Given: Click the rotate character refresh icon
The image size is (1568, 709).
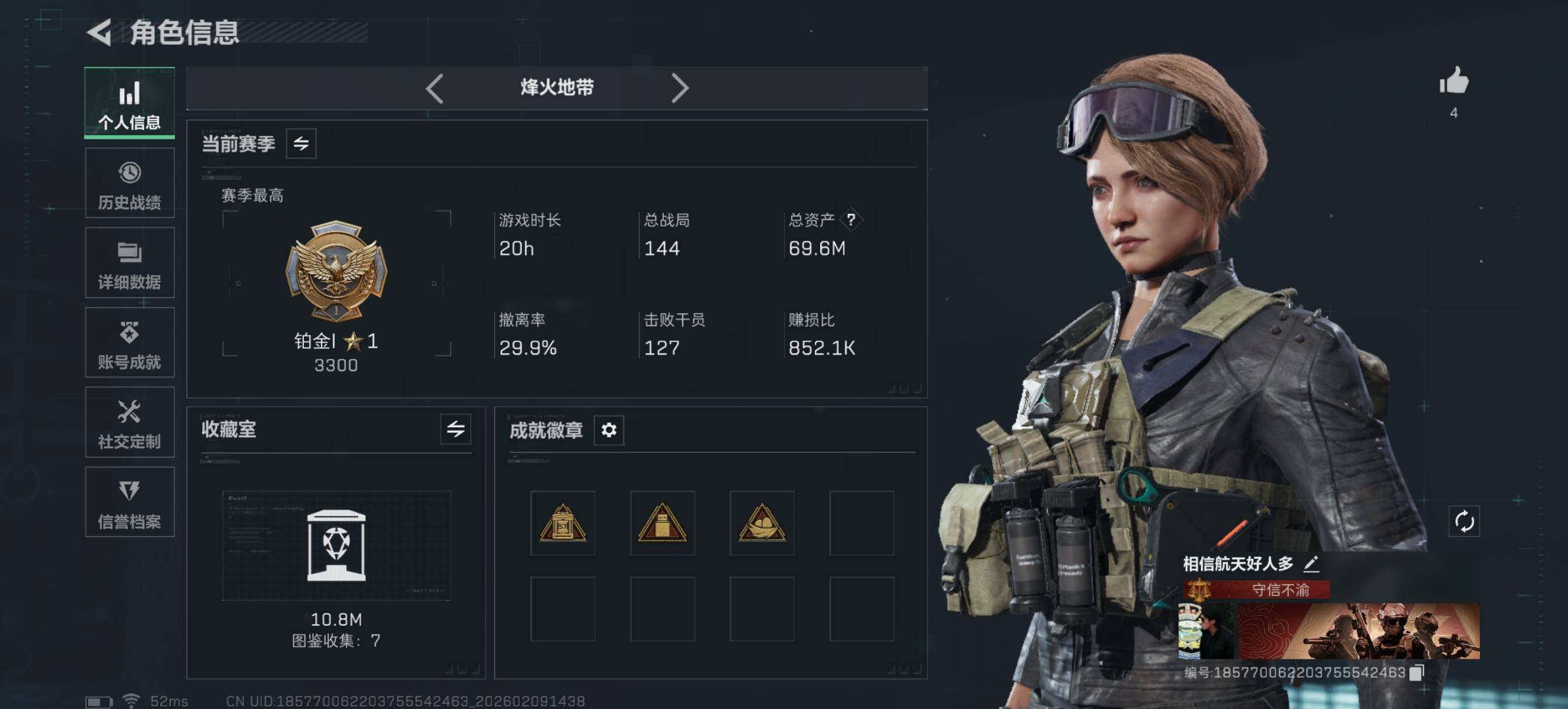Looking at the screenshot, I should click(x=1464, y=522).
